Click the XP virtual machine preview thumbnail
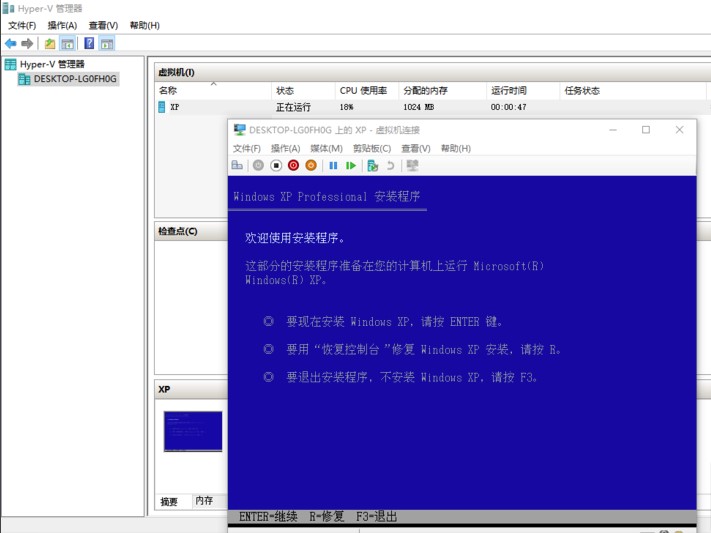711x533 pixels. pyautogui.click(x=193, y=431)
